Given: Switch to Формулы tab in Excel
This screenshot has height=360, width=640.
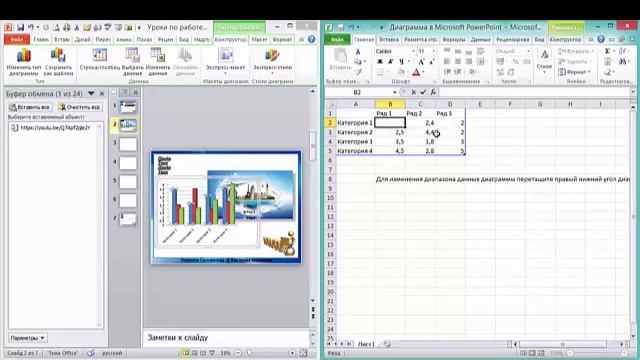Looking at the screenshot, I should [x=453, y=40].
